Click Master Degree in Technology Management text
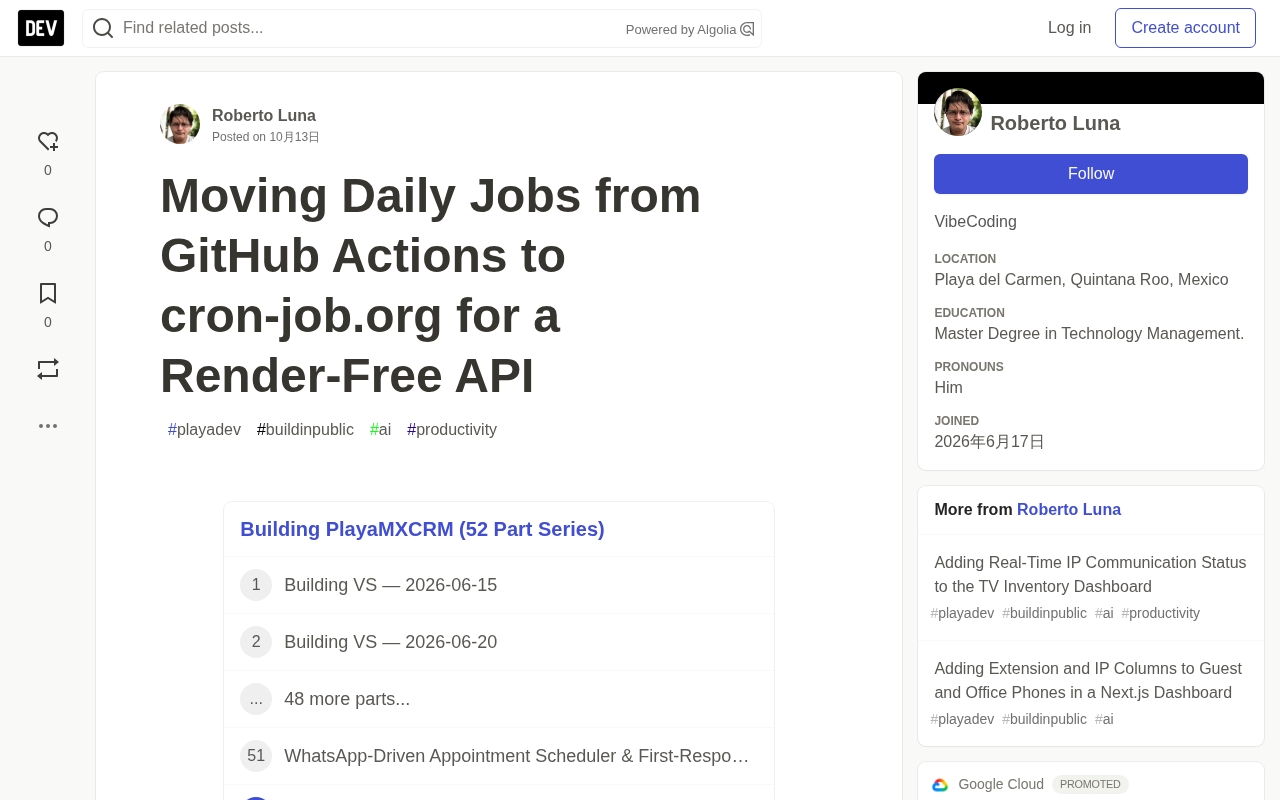The width and height of the screenshot is (1280, 800). [1089, 334]
